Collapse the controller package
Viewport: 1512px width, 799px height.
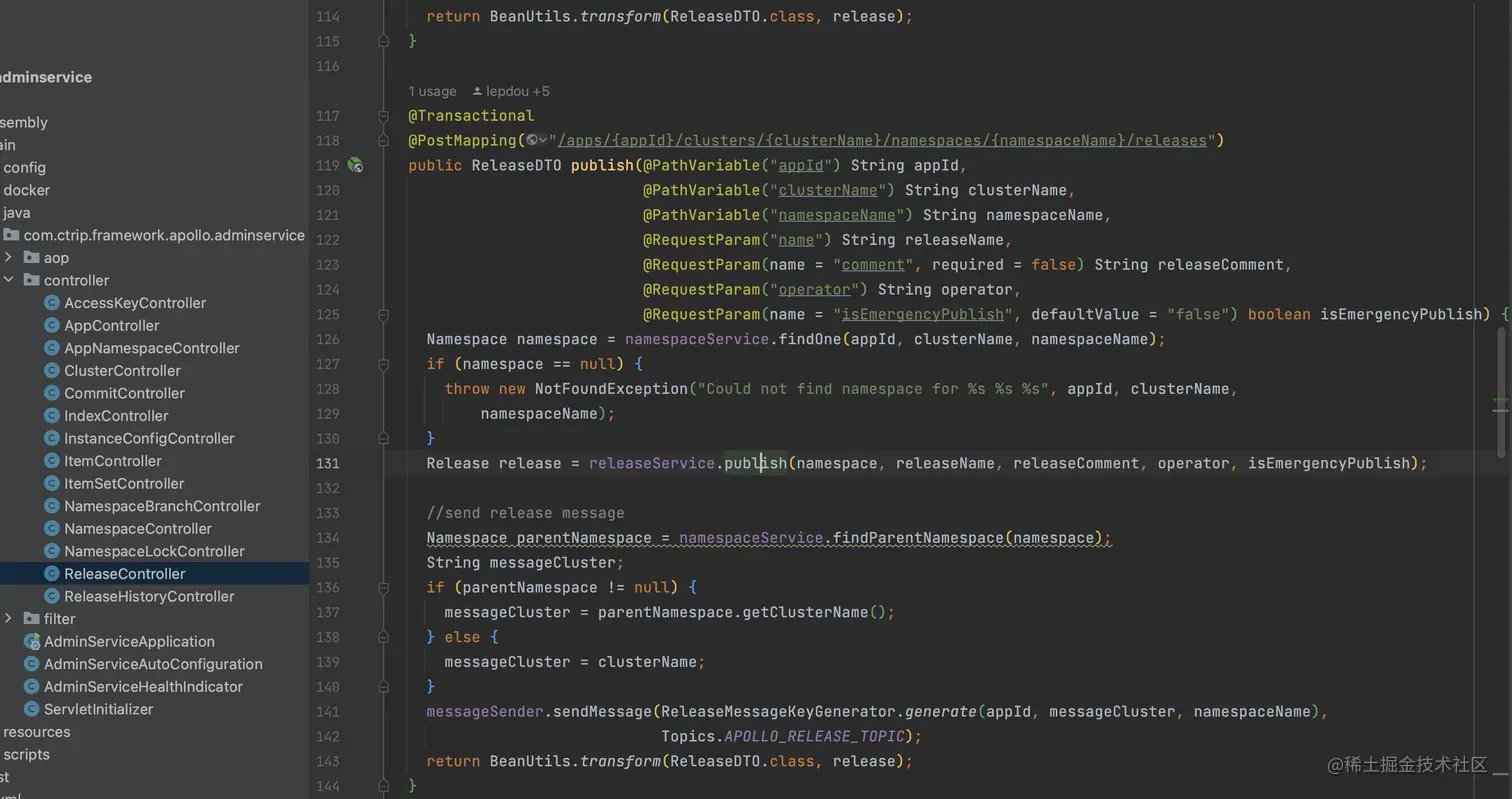(x=9, y=280)
